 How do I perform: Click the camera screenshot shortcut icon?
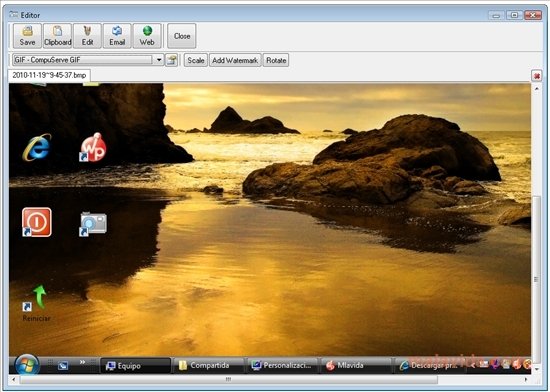pyautogui.click(x=93, y=224)
